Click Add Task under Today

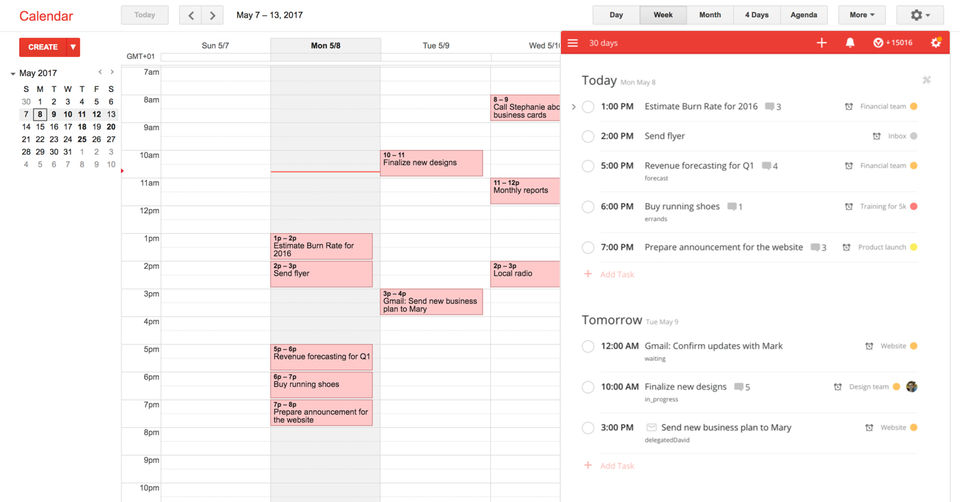click(x=616, y=274)
